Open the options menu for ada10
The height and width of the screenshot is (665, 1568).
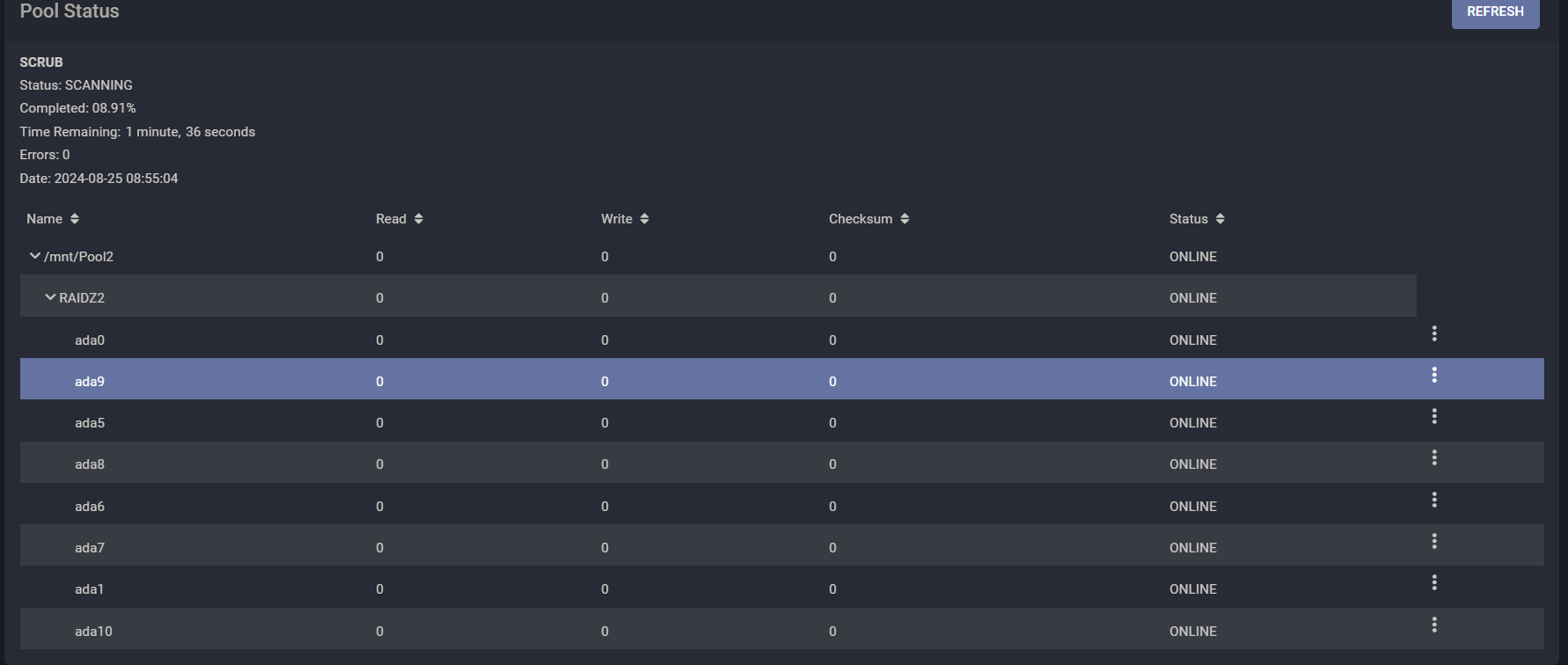[1434, 625]
